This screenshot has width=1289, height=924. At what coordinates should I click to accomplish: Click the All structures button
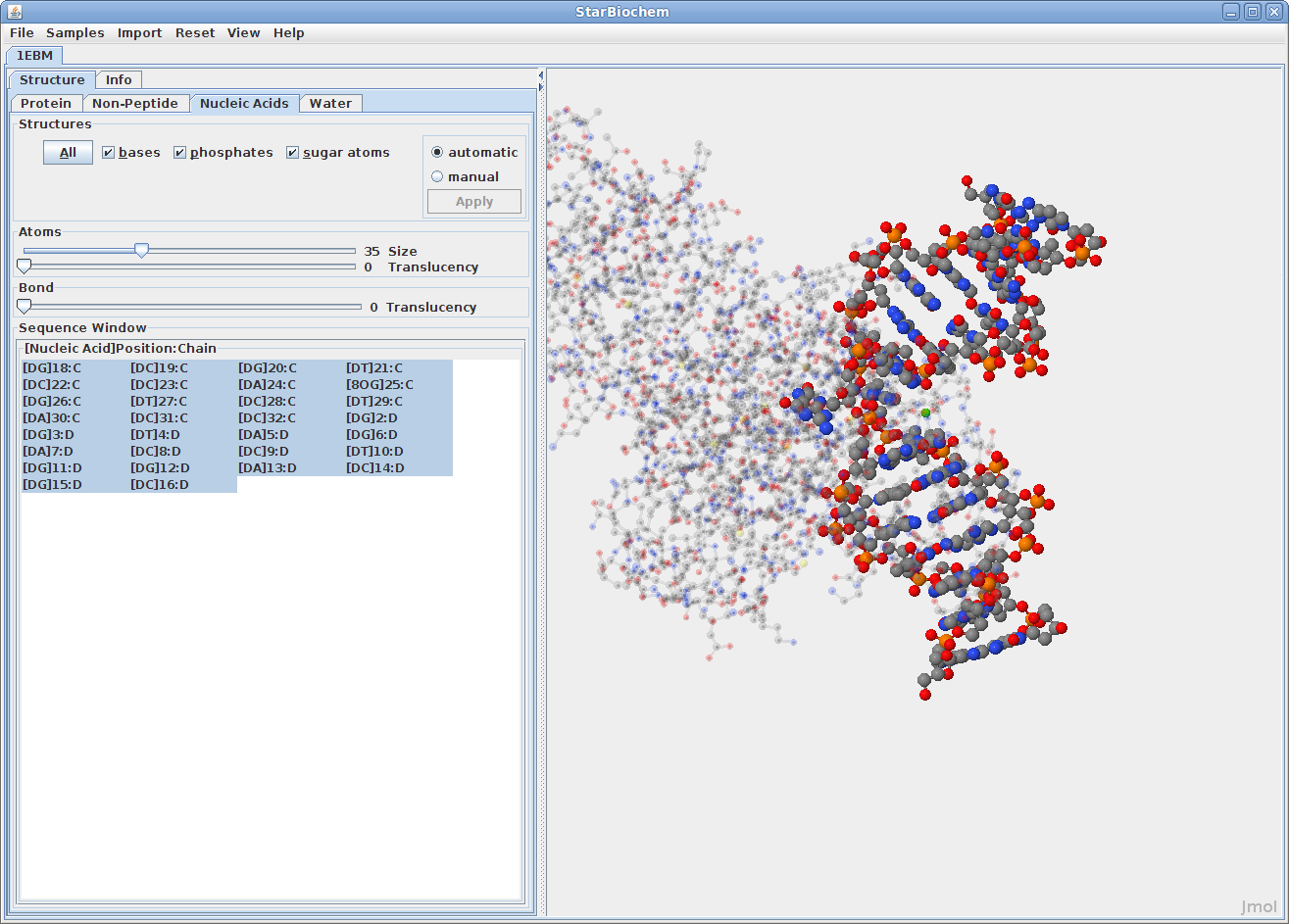(x=68, y=152)
